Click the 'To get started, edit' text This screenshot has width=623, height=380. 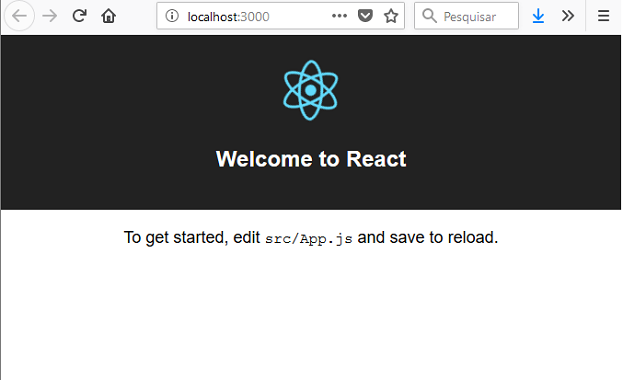pyautogui.click(x=192, y=238)
